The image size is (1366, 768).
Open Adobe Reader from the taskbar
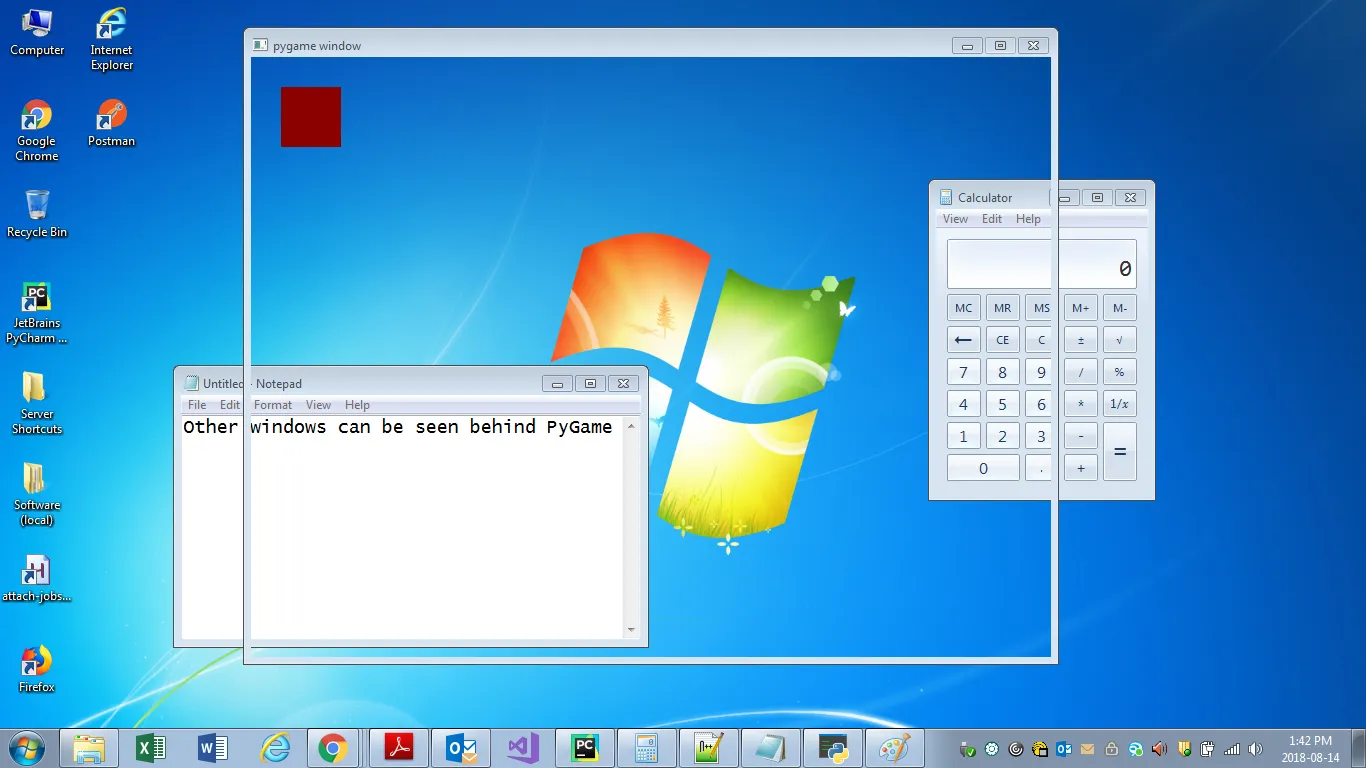coord(399,748)
